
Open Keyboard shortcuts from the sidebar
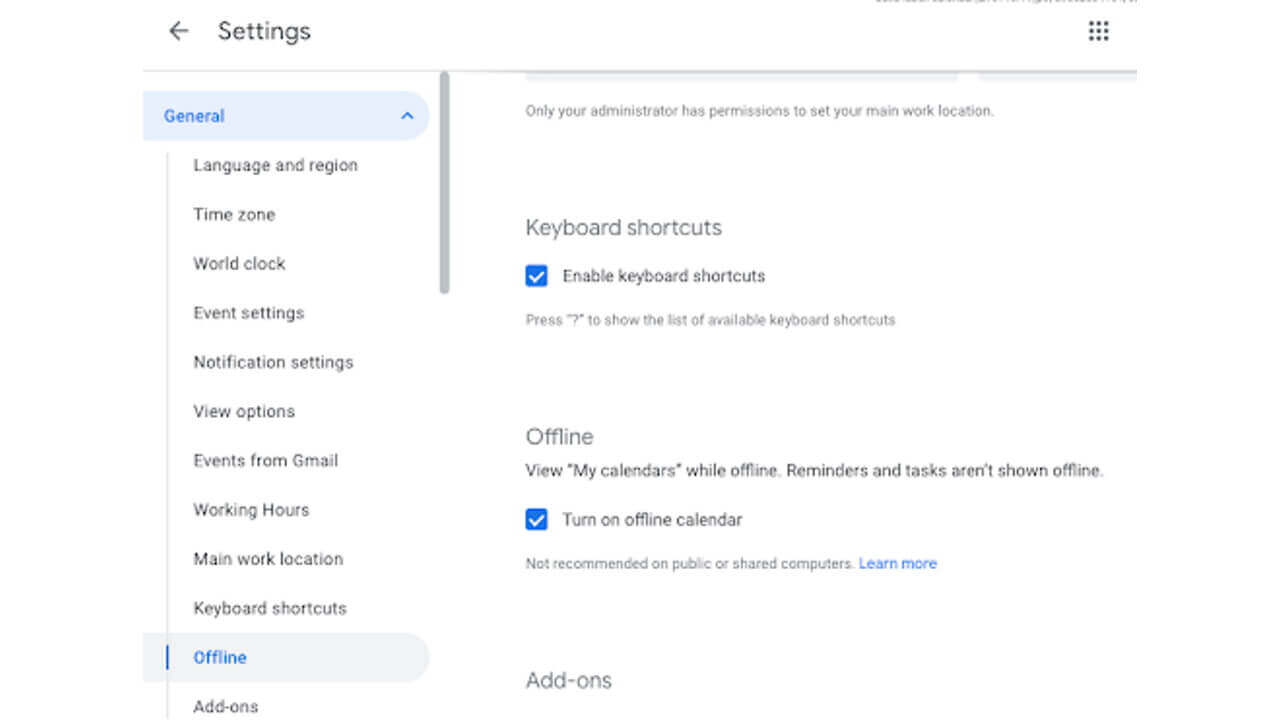click(270, 608)
